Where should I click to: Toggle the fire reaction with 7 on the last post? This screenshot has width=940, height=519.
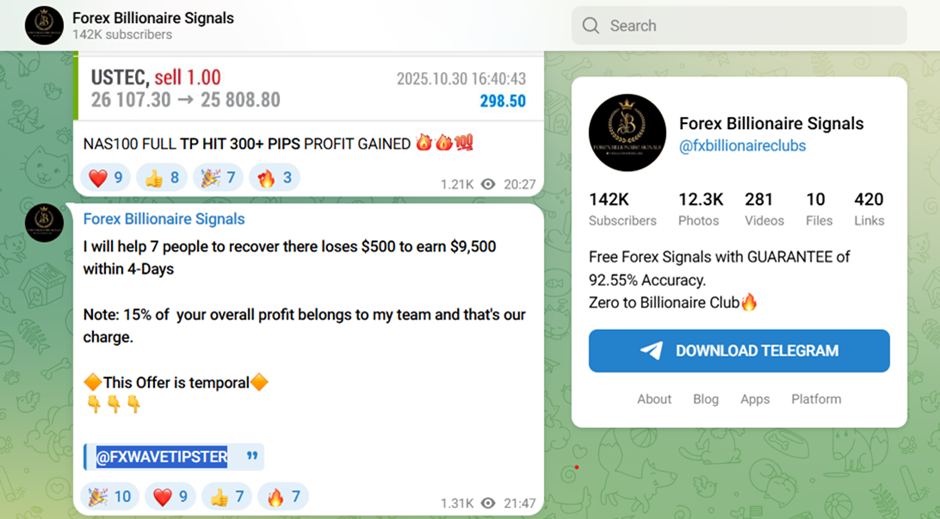(x=283, y=496)
